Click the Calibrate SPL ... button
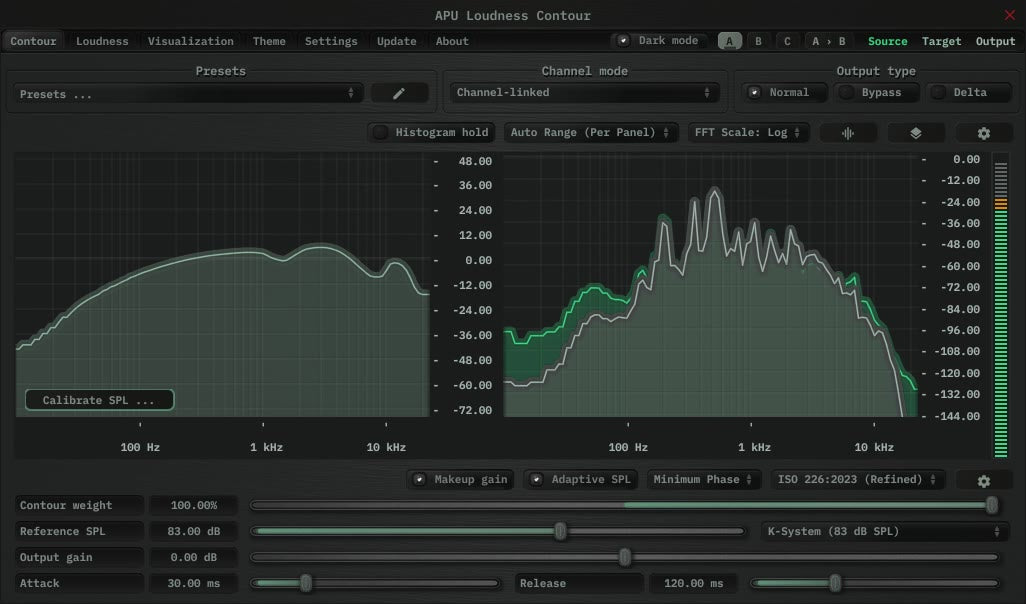This screenshot has width=1026, height=604. [x=99, y=400]
